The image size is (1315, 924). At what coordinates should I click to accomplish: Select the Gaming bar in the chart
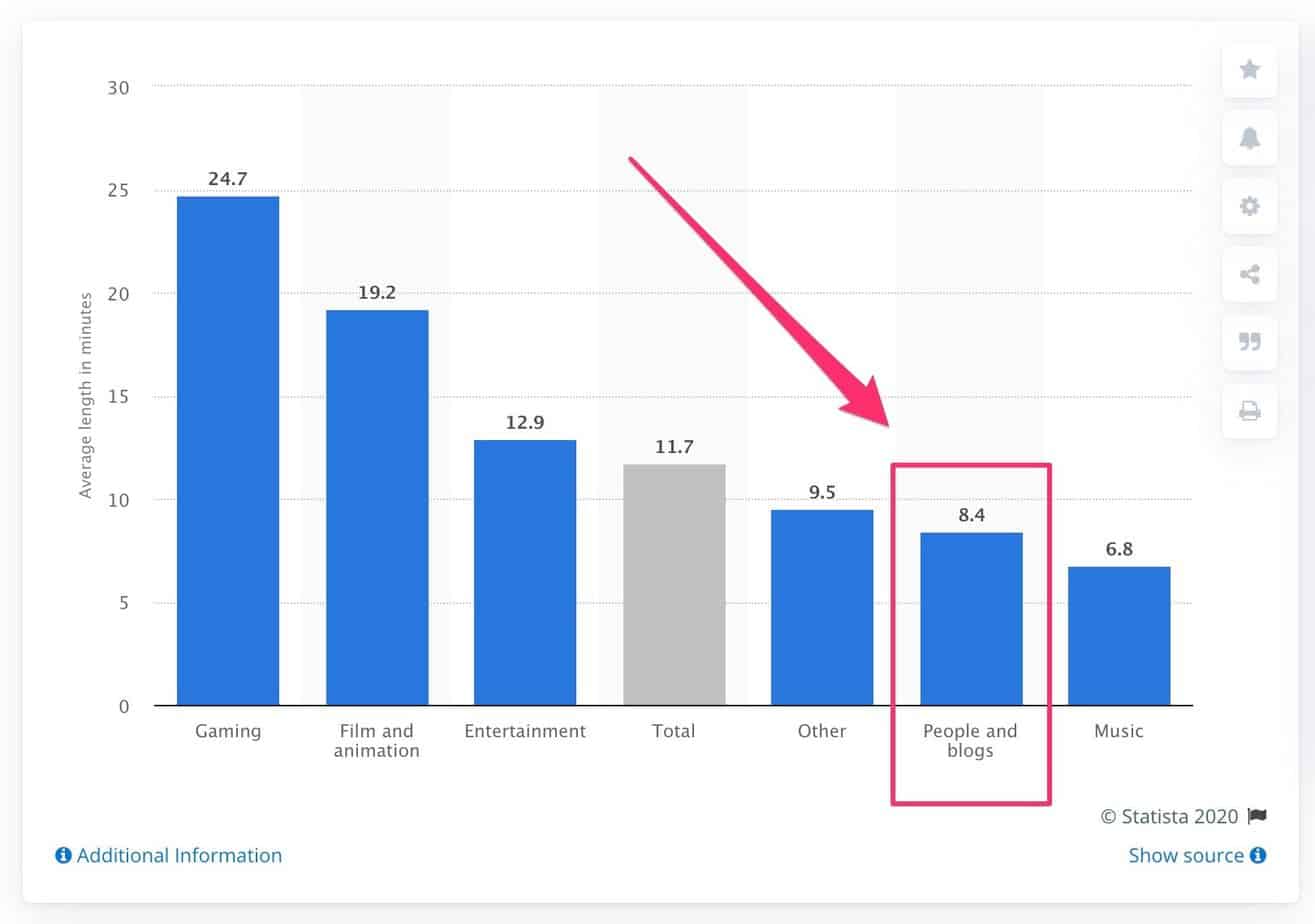tap(227, 450)
